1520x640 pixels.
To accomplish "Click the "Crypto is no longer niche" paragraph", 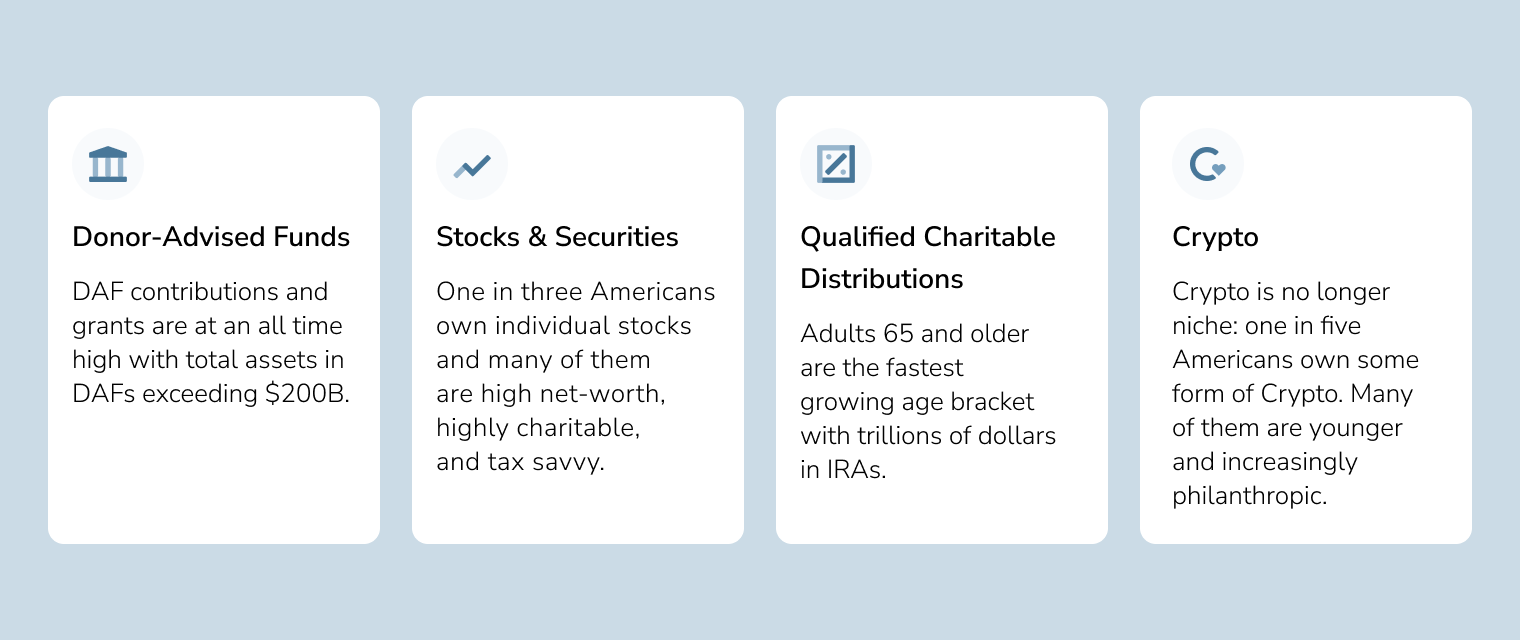I will [x=1295, y=394].
